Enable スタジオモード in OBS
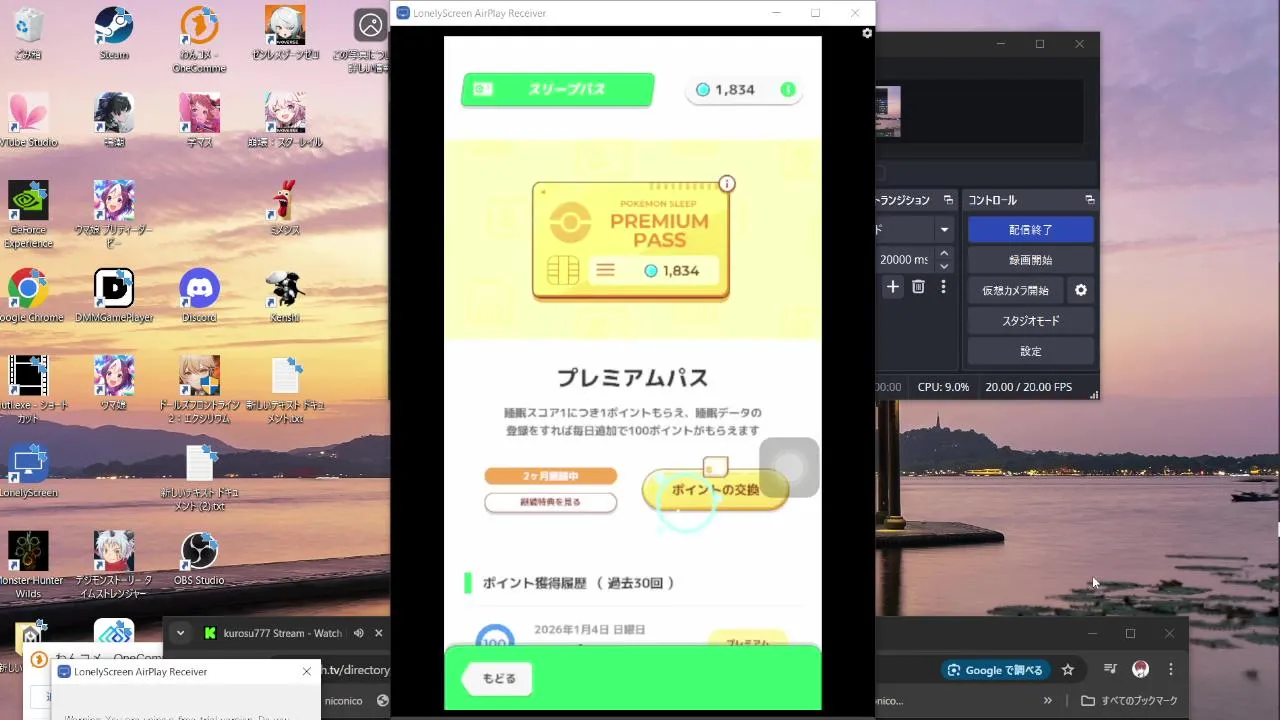1280x720 pixels. pos(1030,321)
